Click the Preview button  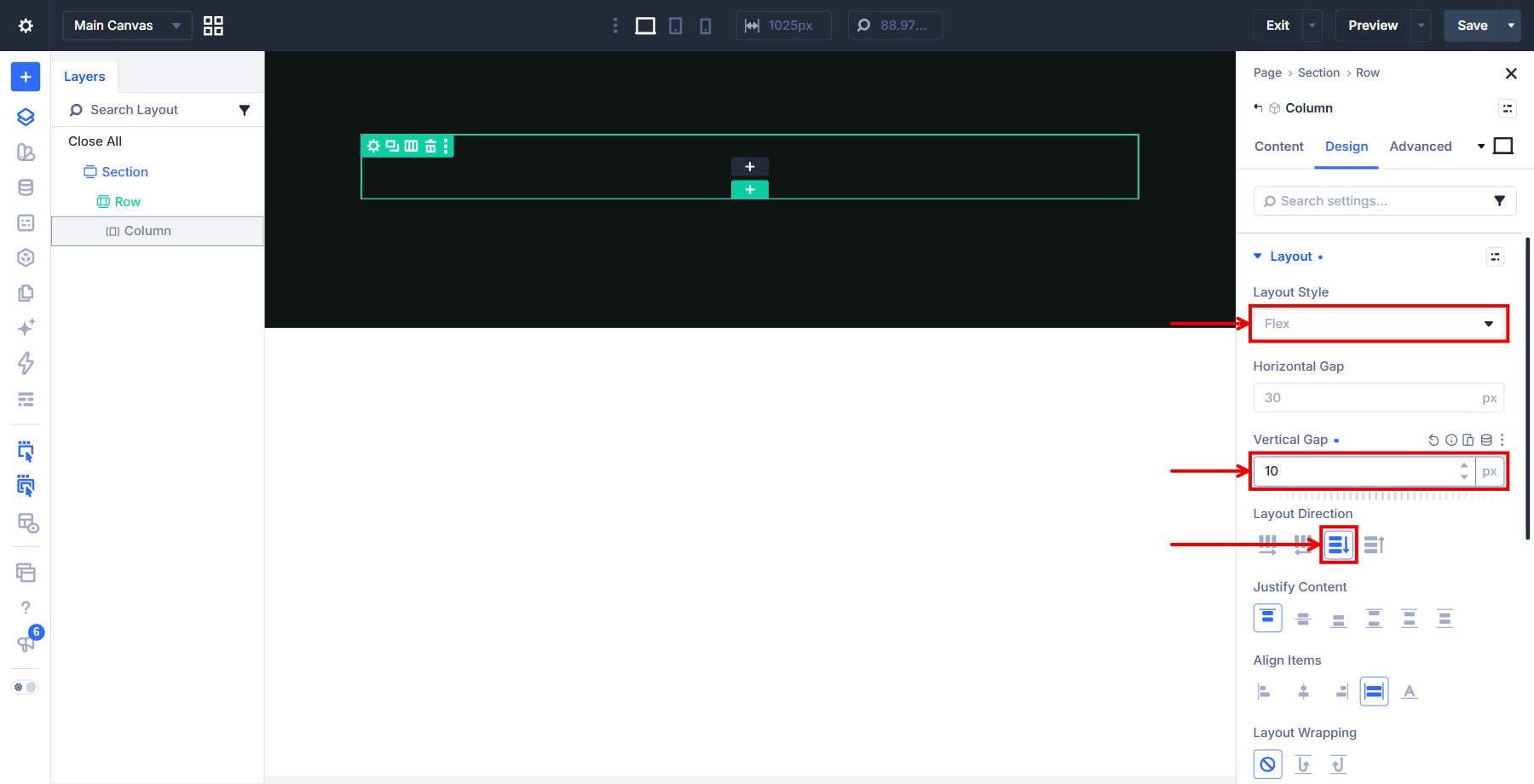(1373, 26)
